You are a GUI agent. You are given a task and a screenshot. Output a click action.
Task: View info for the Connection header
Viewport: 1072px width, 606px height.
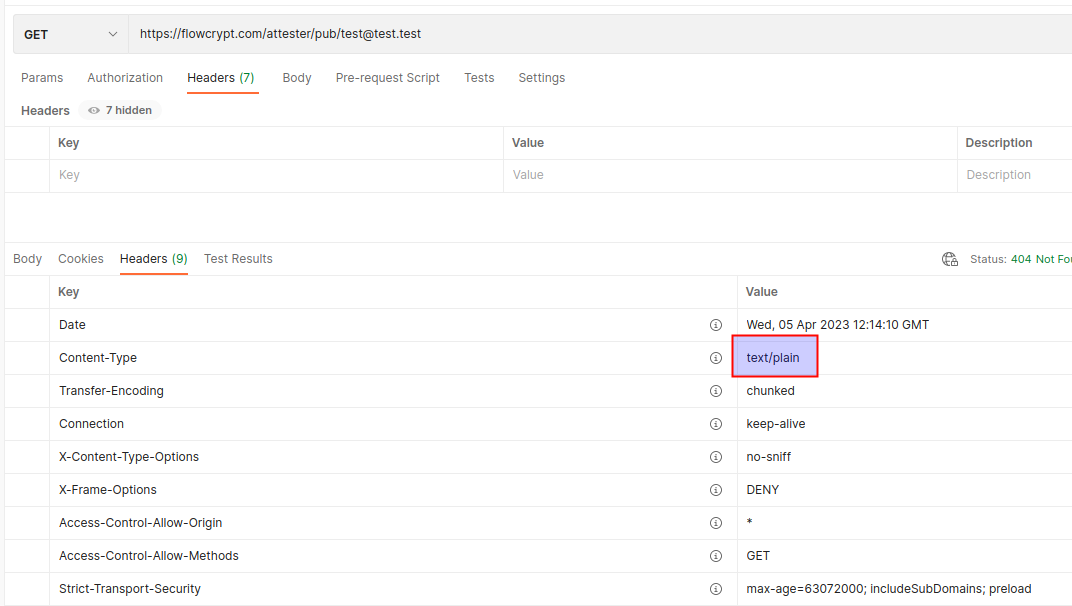point(716,423)
